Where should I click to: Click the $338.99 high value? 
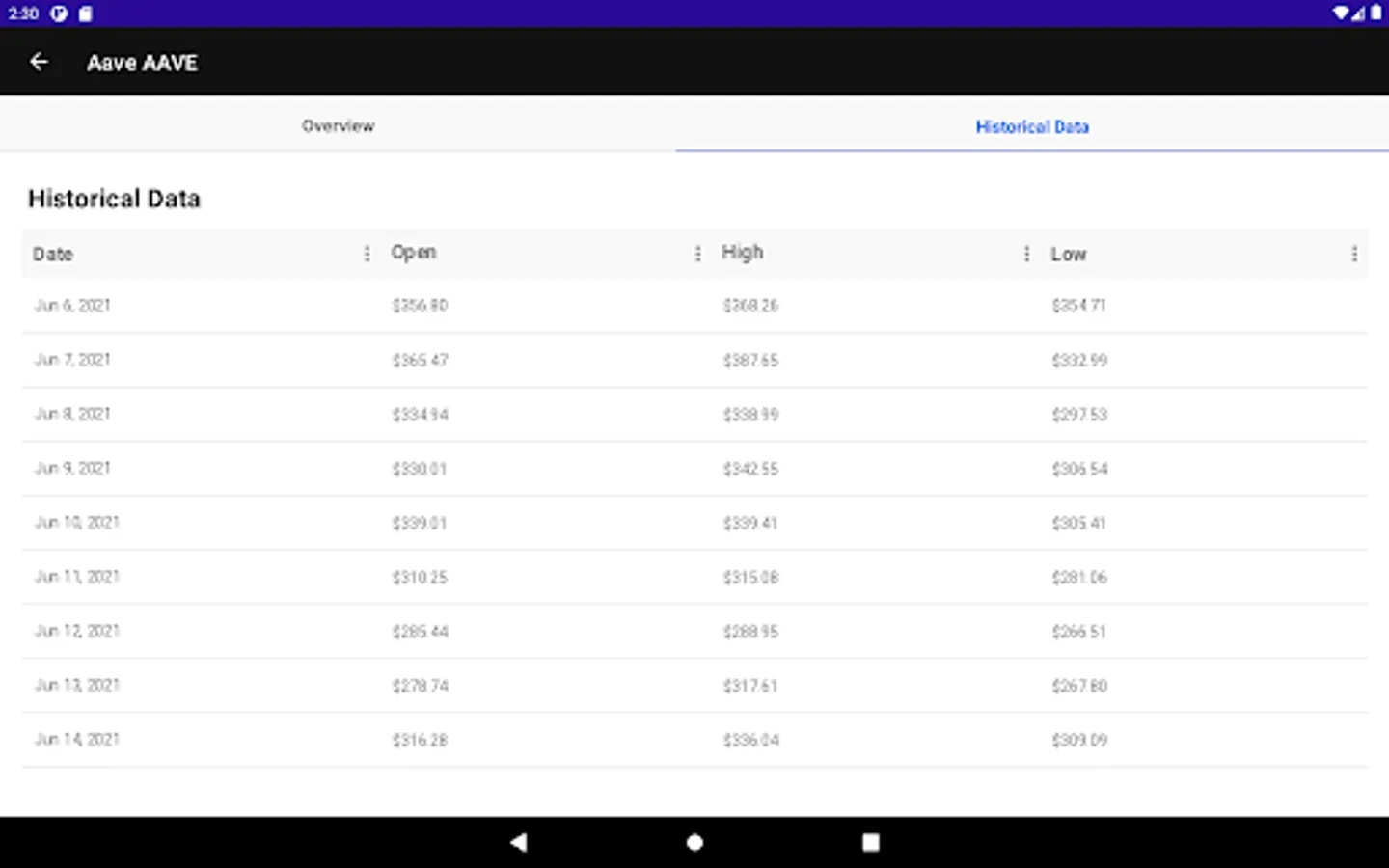click(750, 415)
